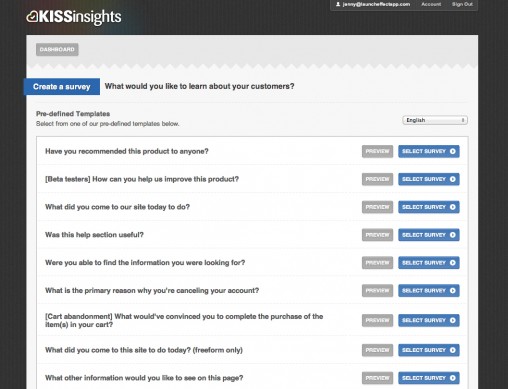Screen dimensions: 508x389
Task: Preview 'Was this help section useful?' survey
Action: 377,235
